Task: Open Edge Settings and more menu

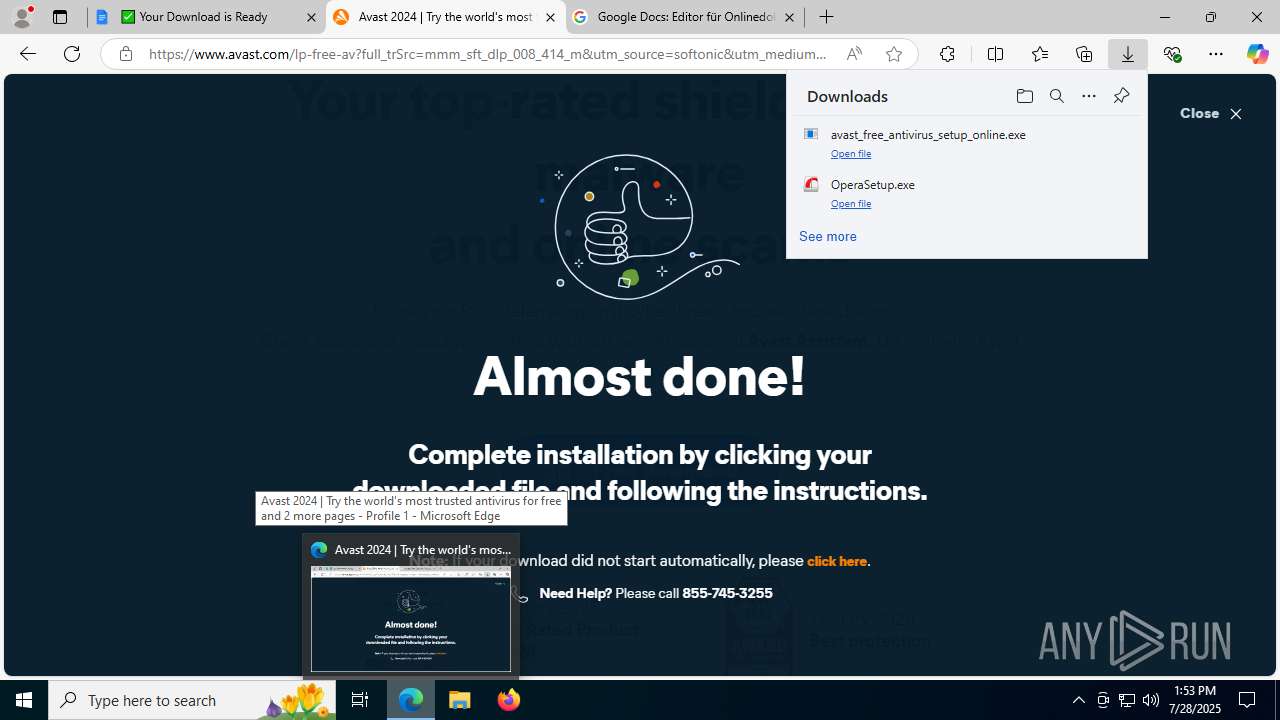Action: [1216, 54]
